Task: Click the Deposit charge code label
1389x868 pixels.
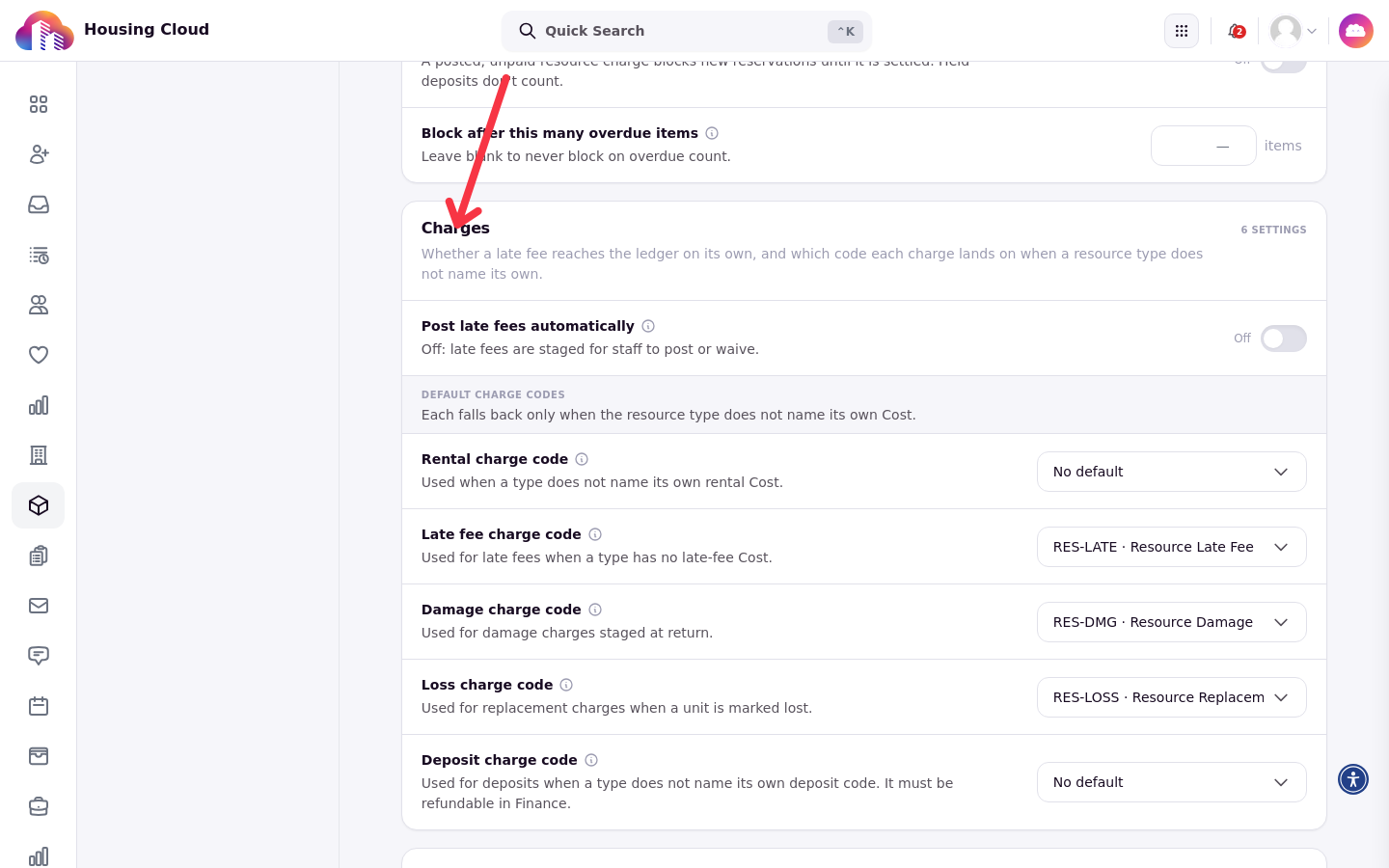Action: [500, 760]
